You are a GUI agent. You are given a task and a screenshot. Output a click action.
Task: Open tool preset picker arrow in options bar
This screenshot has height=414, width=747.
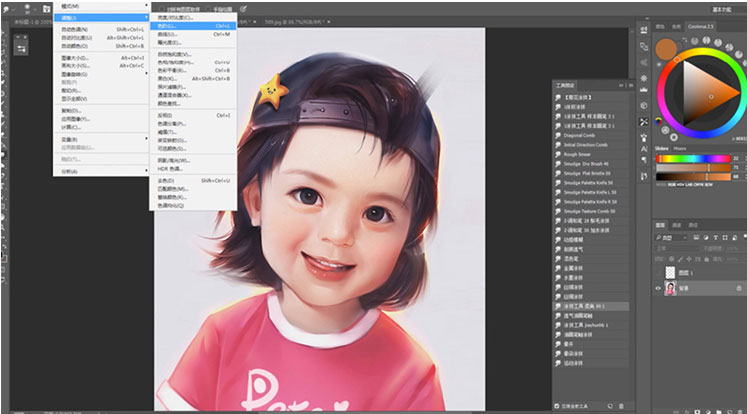pyautogui.click(x=13, y=9)
